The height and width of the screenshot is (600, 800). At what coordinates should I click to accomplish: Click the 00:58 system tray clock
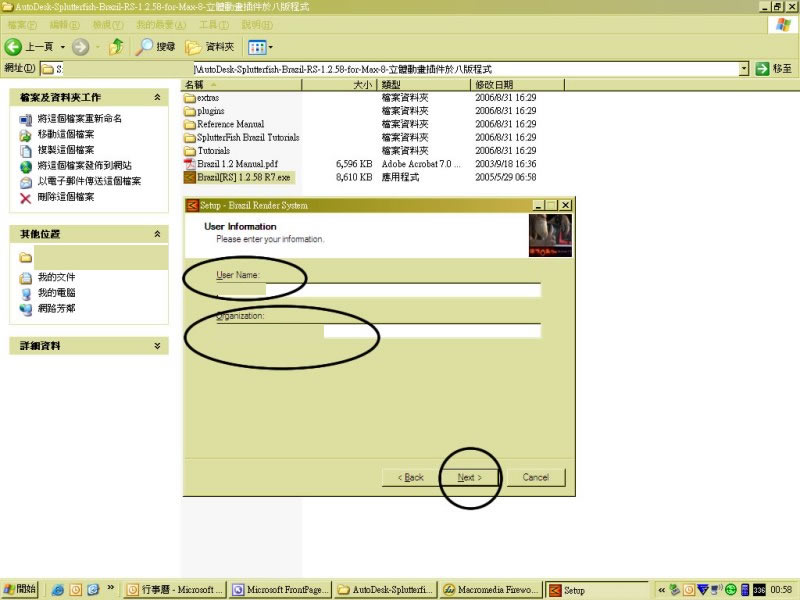(x=781, y=590)
